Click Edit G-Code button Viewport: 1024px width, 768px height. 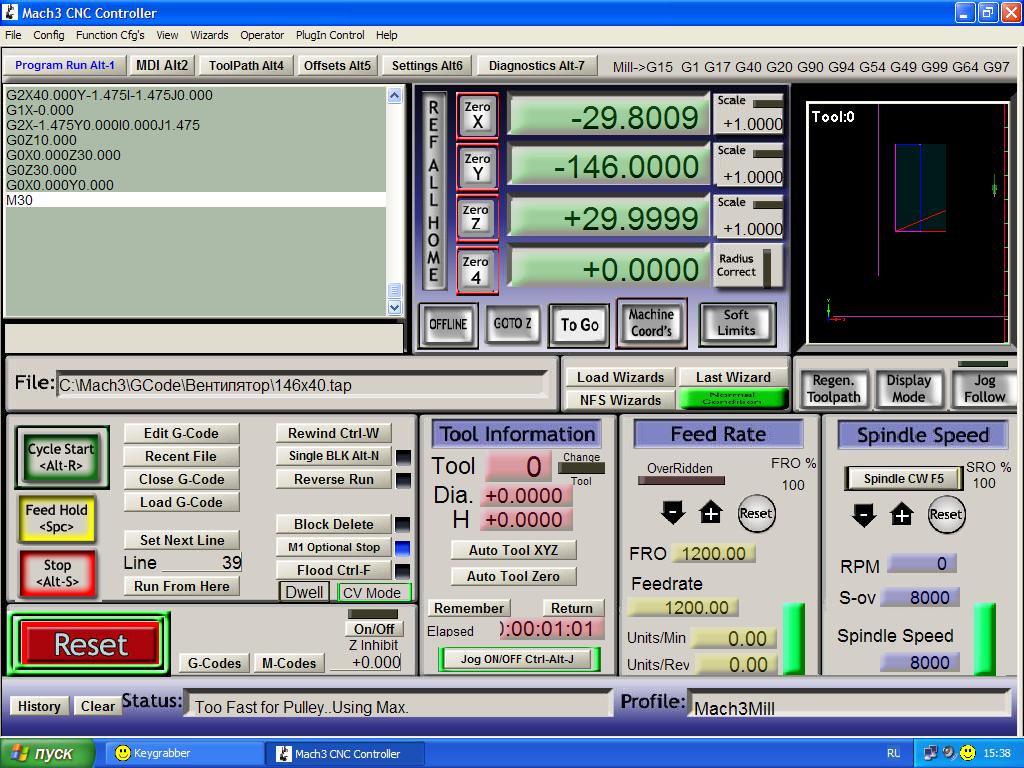(182, 434)
